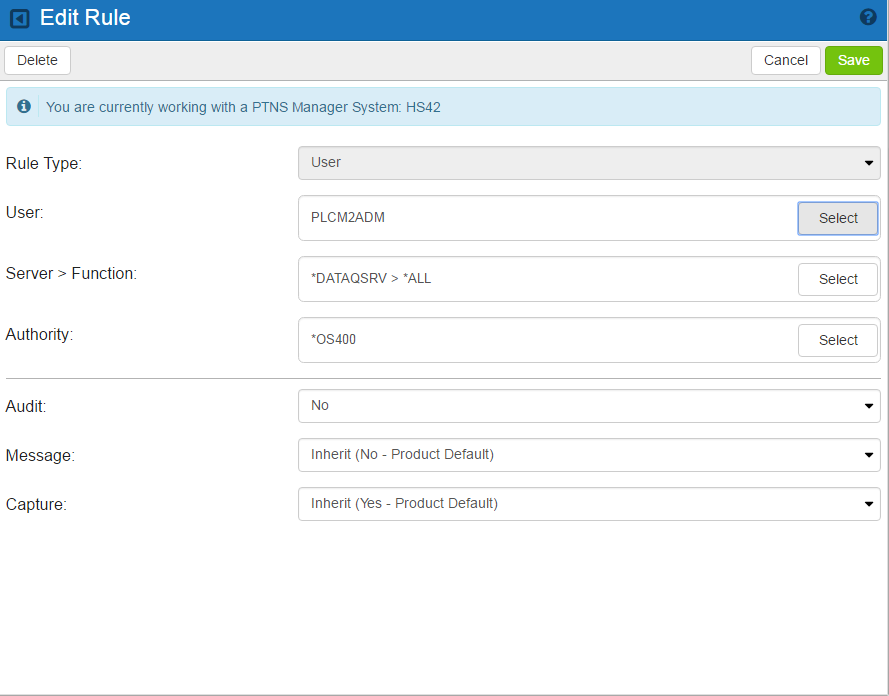Screen dimensions: 889x696
Task: Click the Server > Function label
Action: 71,273
